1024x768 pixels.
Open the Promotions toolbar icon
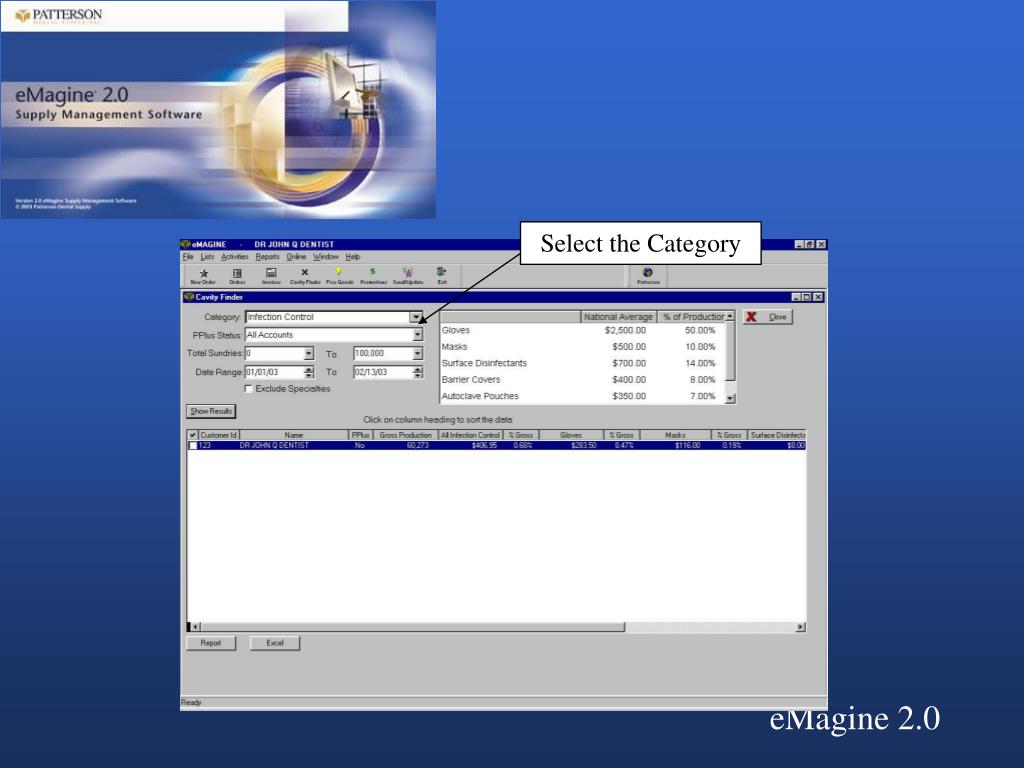click(x=373, y=276)
